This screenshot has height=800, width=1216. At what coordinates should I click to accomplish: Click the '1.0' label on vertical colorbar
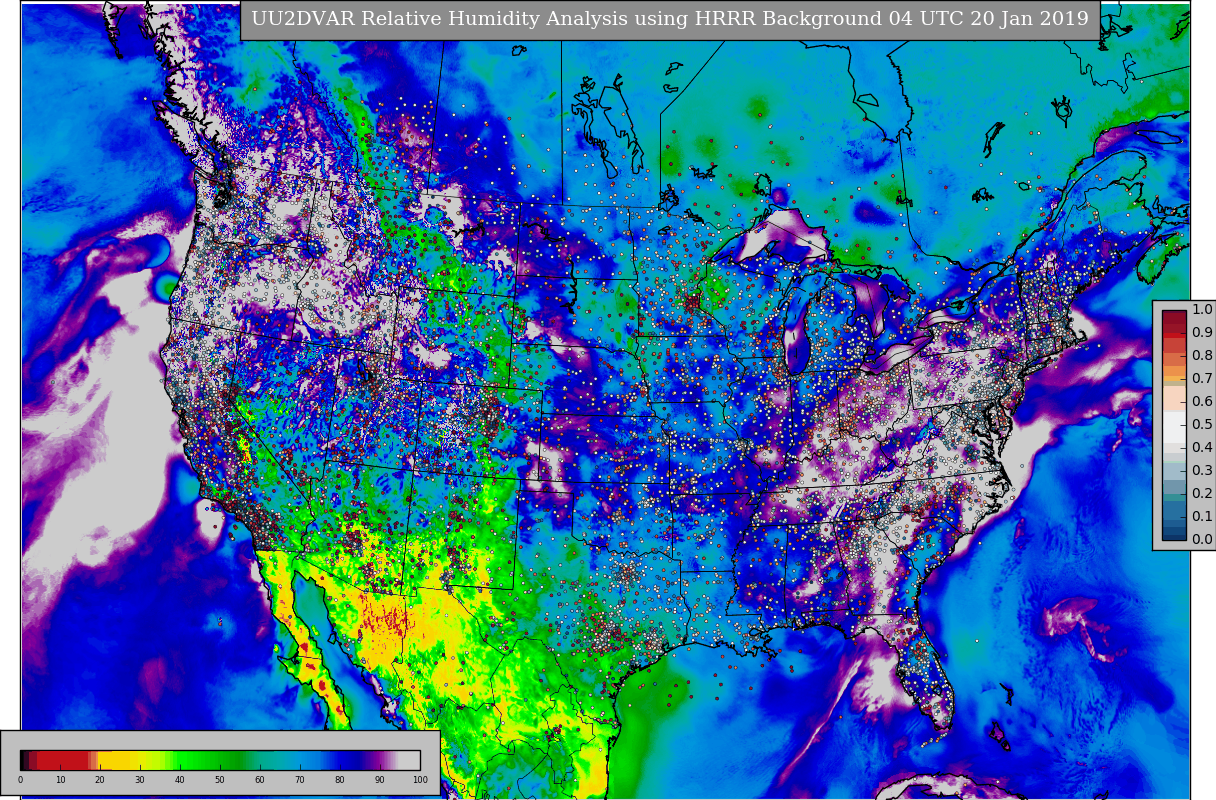[x=1202, y=310]
